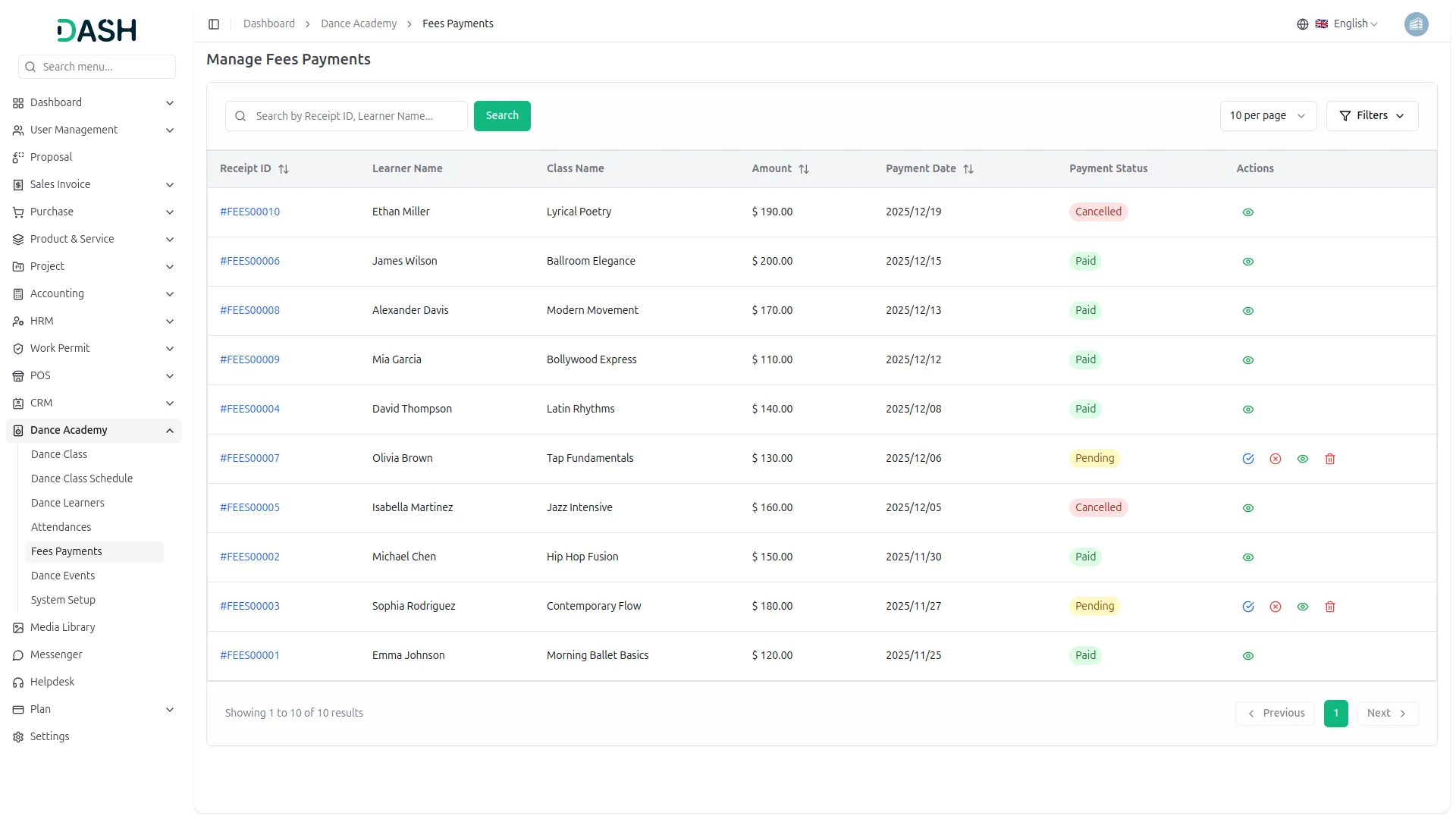Open Dance Learners in sidebar
Image resolution: width=1456 pixels, height=819 pixels.
[x=67, y=503]
